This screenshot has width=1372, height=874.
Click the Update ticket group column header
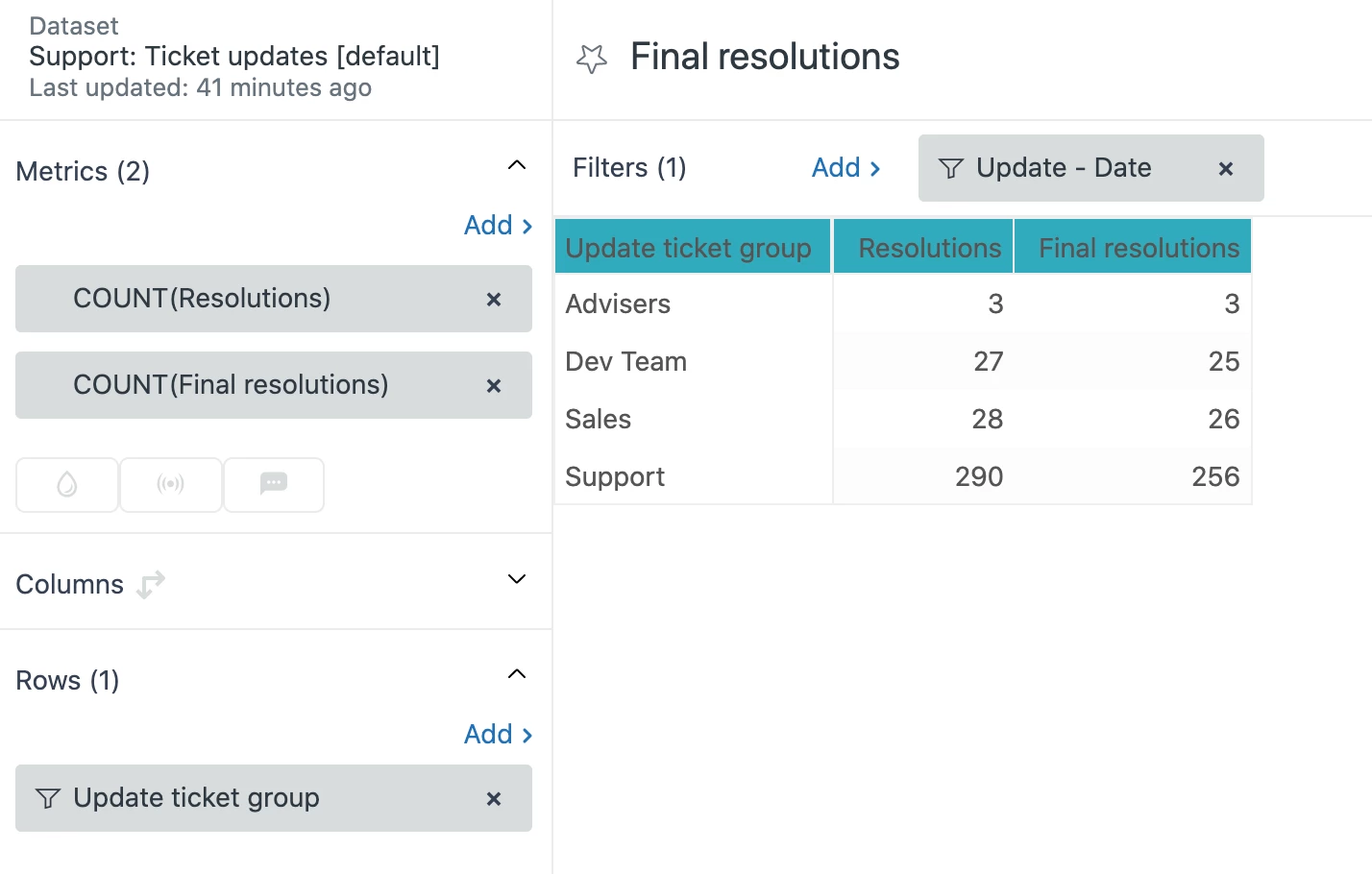(x=688, y=248)
